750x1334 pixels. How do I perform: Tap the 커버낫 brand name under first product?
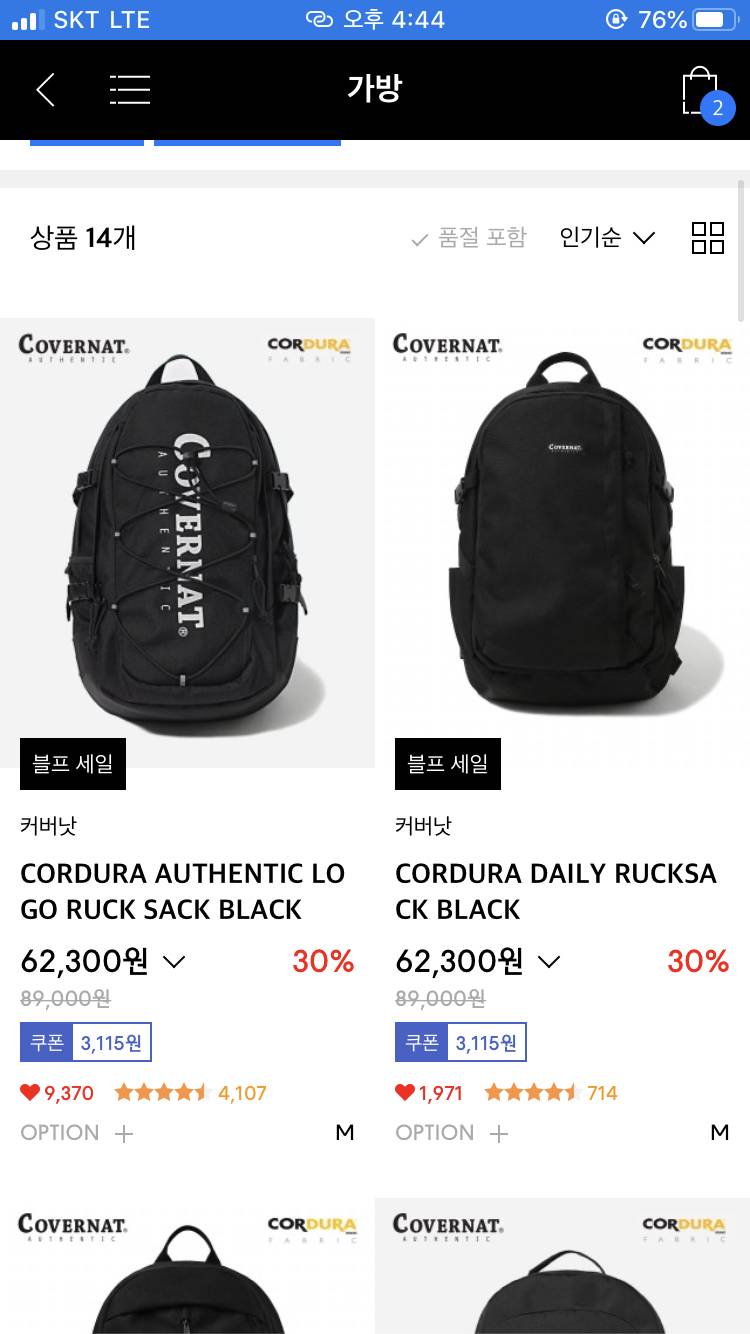(48, 826)
